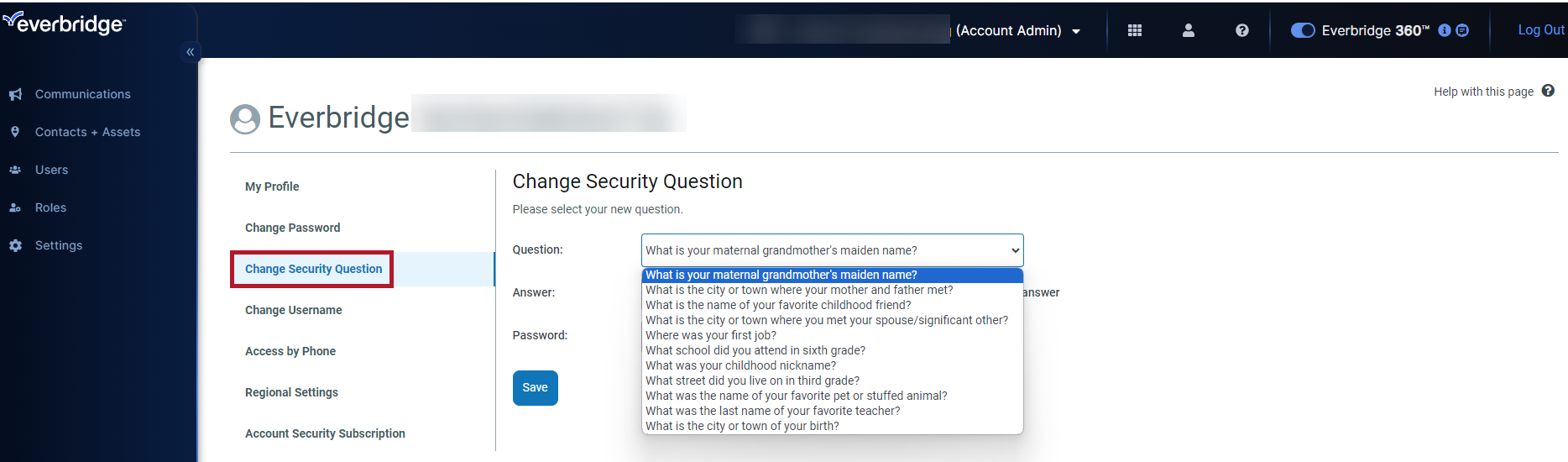Click the Help with this page icon
This screenshot has width=1568, height=462.
coord(1548,91)
